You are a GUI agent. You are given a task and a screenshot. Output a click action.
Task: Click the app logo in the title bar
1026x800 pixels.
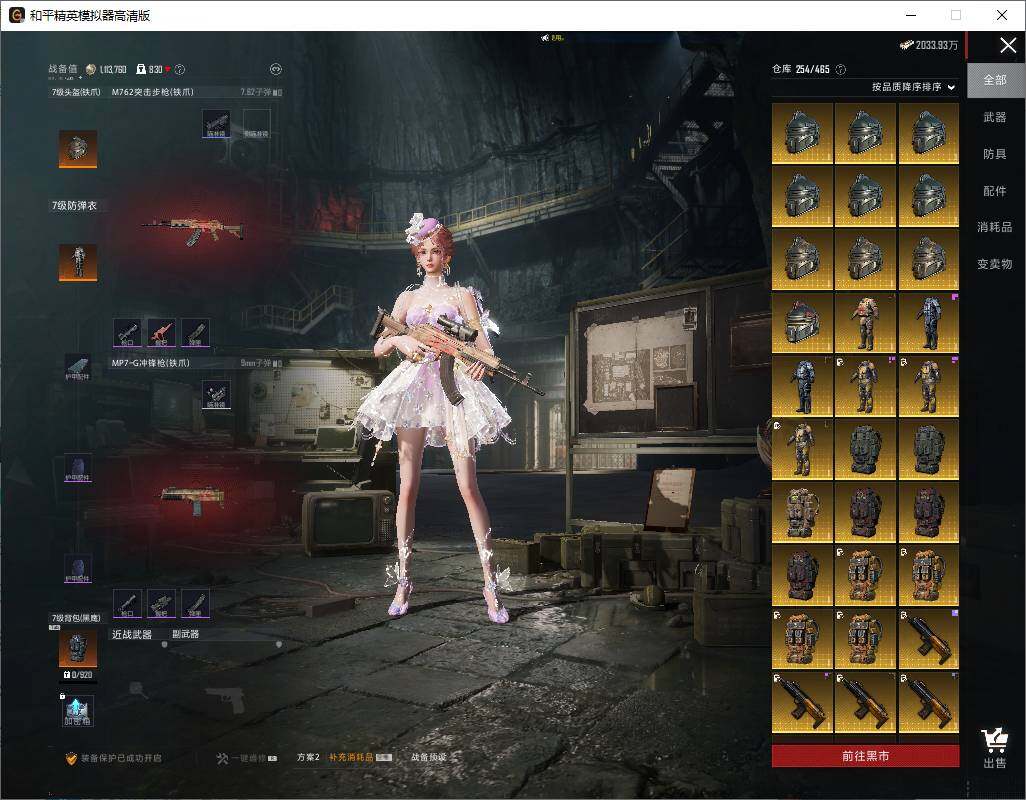tap(16, 15)
